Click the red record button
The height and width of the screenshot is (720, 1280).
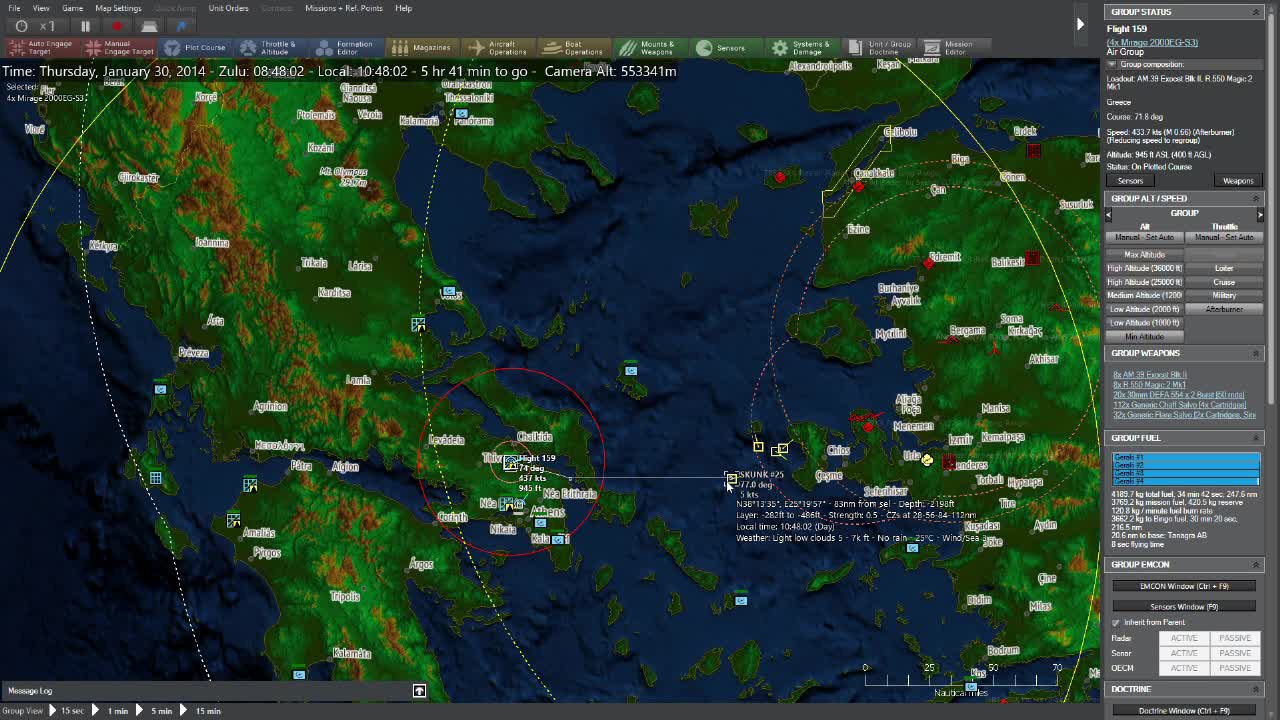pos(117,26)
